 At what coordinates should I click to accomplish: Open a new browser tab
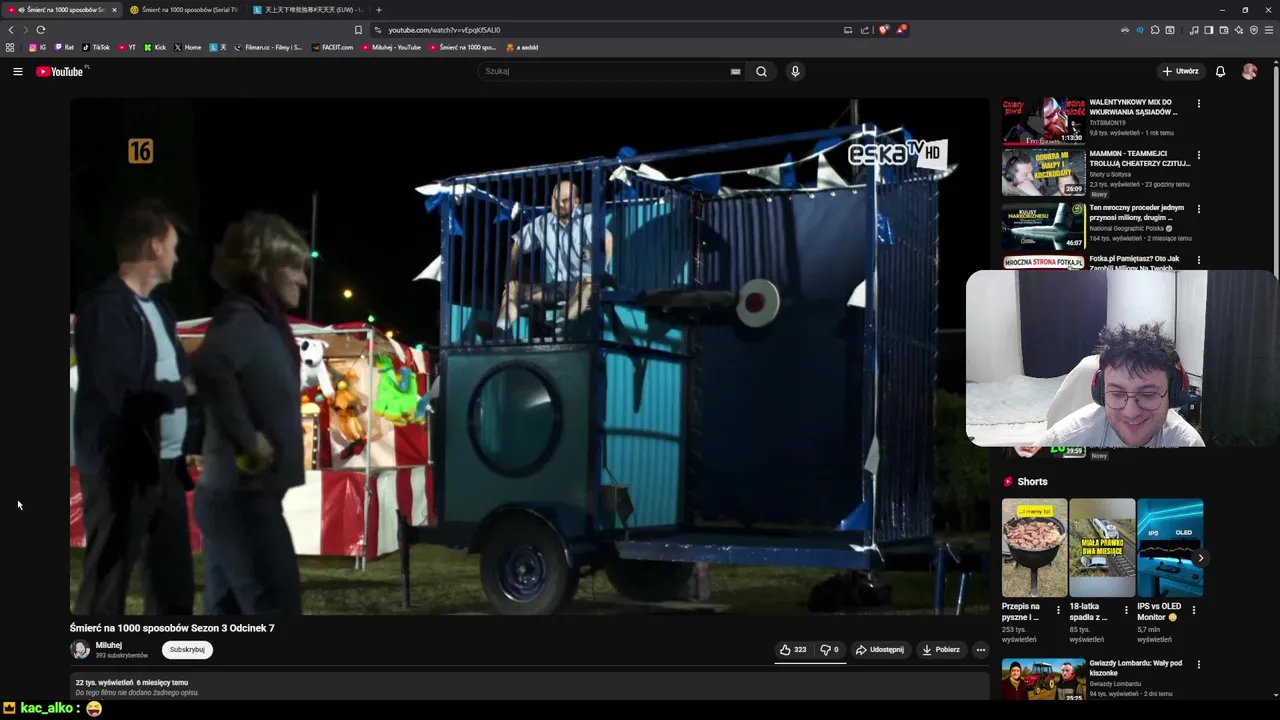pyautogui.click(x=378, y=10)
